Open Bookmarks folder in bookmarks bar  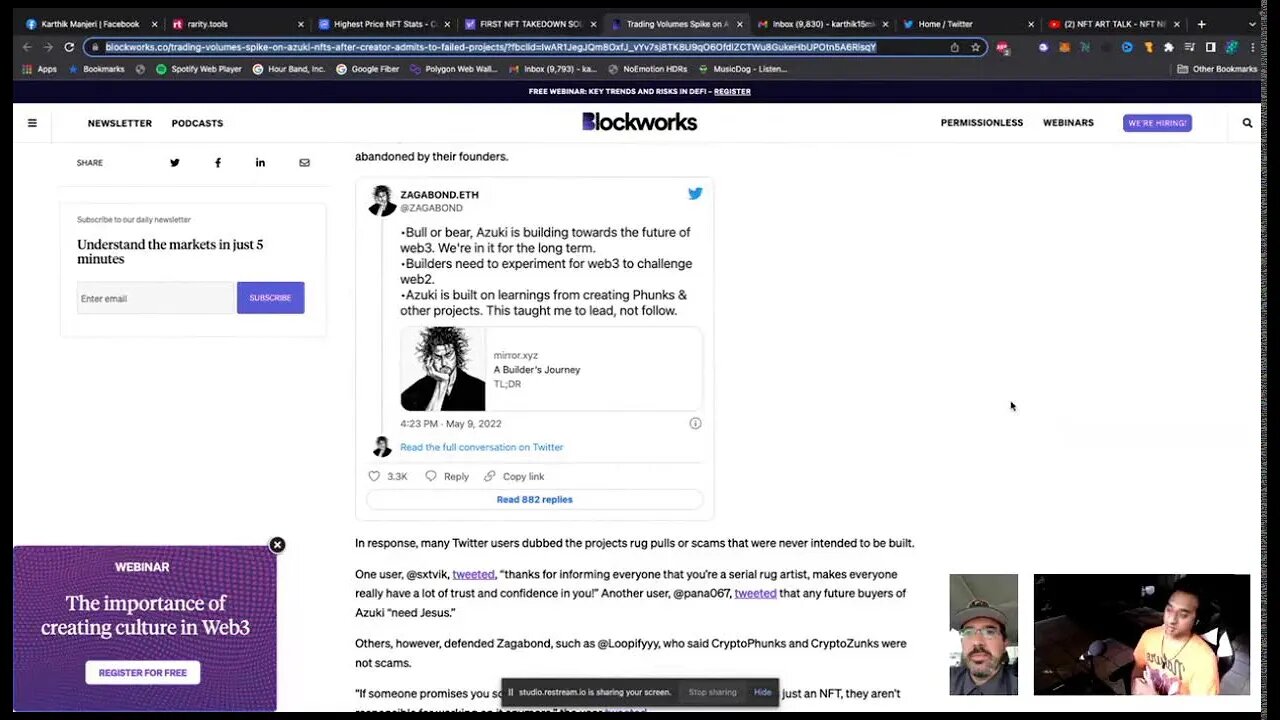pyautogui.click(x=95, y=69)
